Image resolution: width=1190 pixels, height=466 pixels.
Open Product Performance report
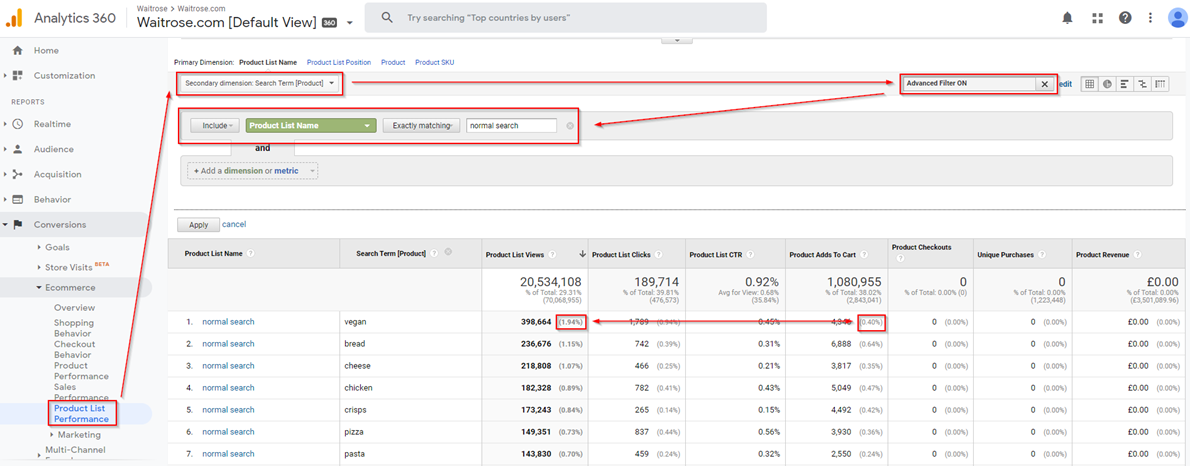tap(81, 370)
